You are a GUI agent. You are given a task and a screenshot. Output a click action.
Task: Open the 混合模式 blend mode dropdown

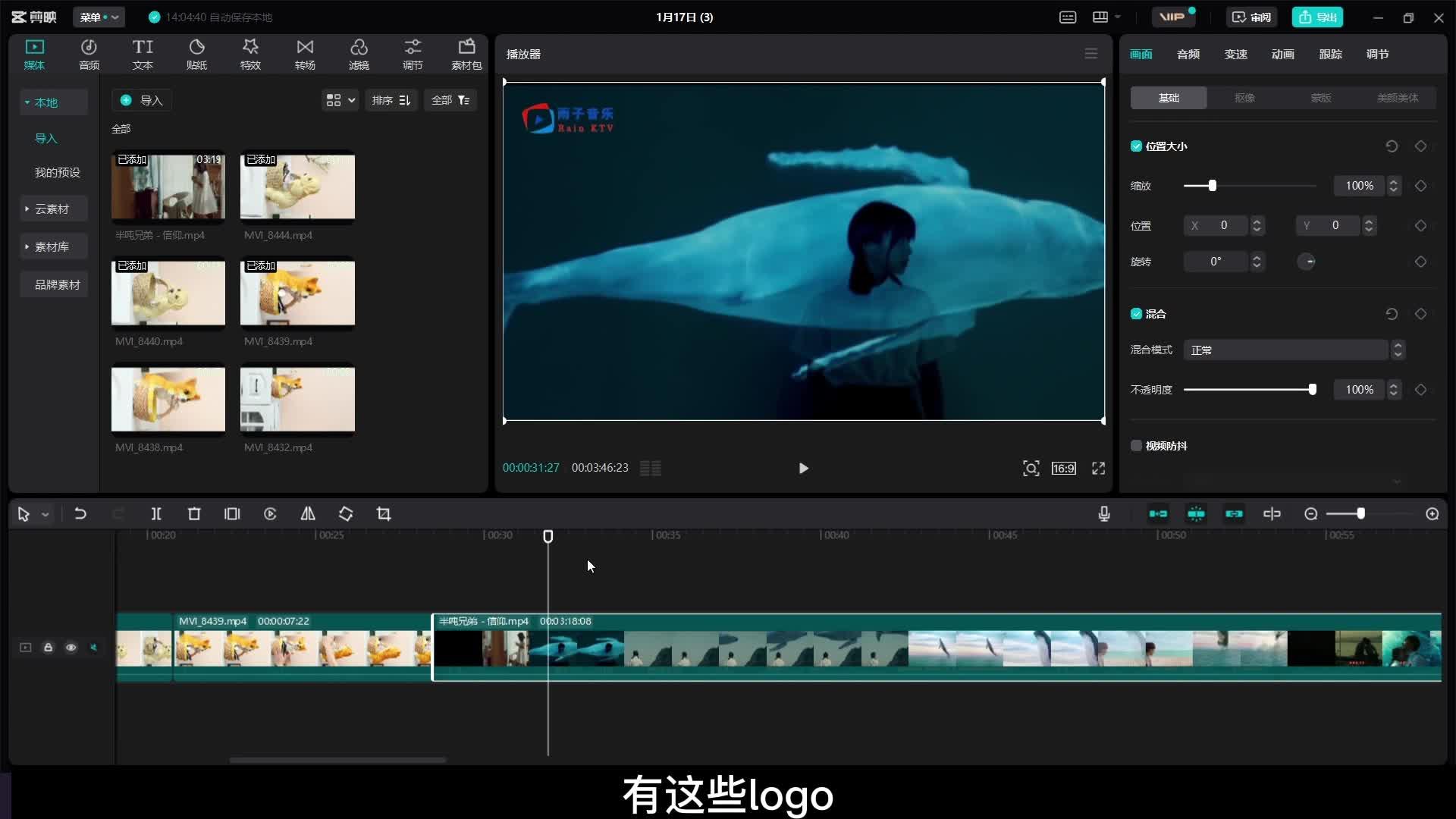point(1294,350)
